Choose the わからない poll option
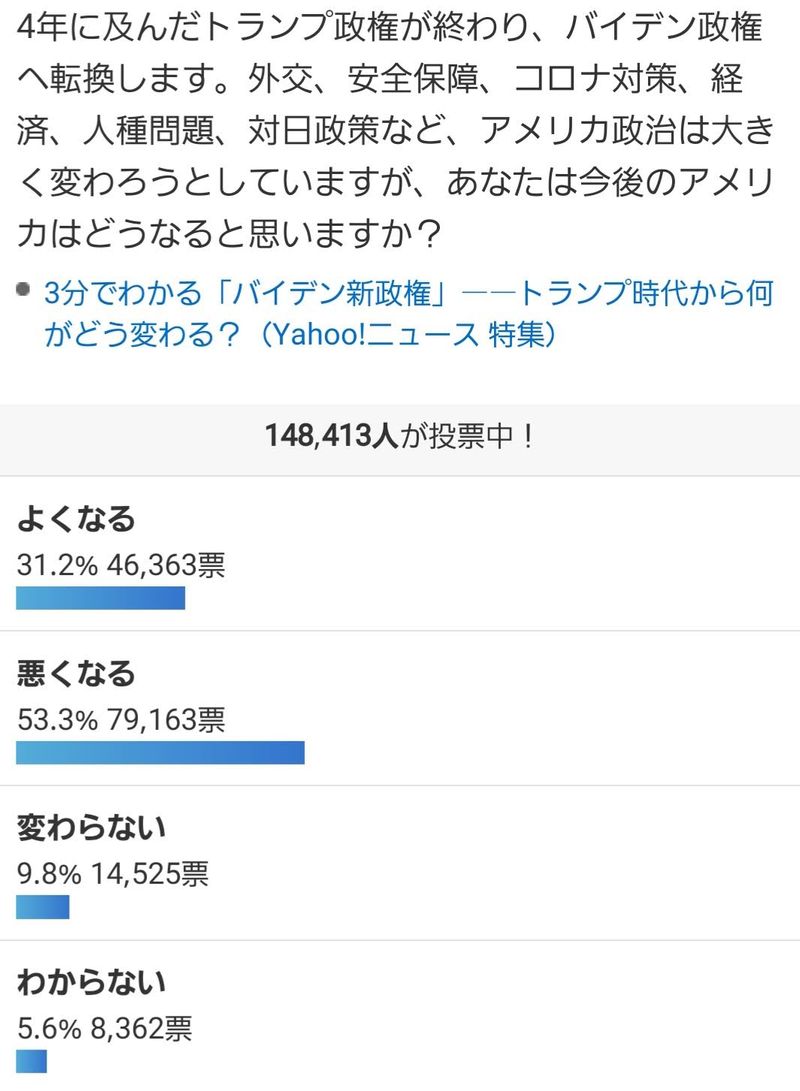 [x=91, y=982]
